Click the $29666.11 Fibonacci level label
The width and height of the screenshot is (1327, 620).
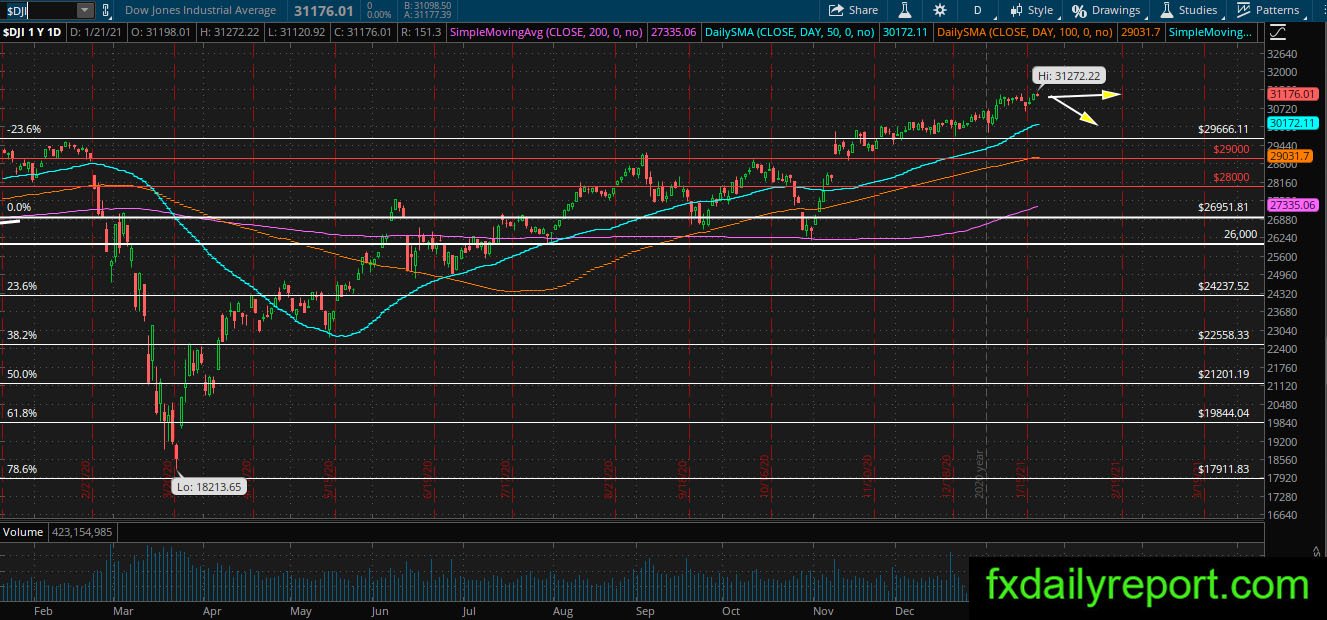tap(1223, 129)
